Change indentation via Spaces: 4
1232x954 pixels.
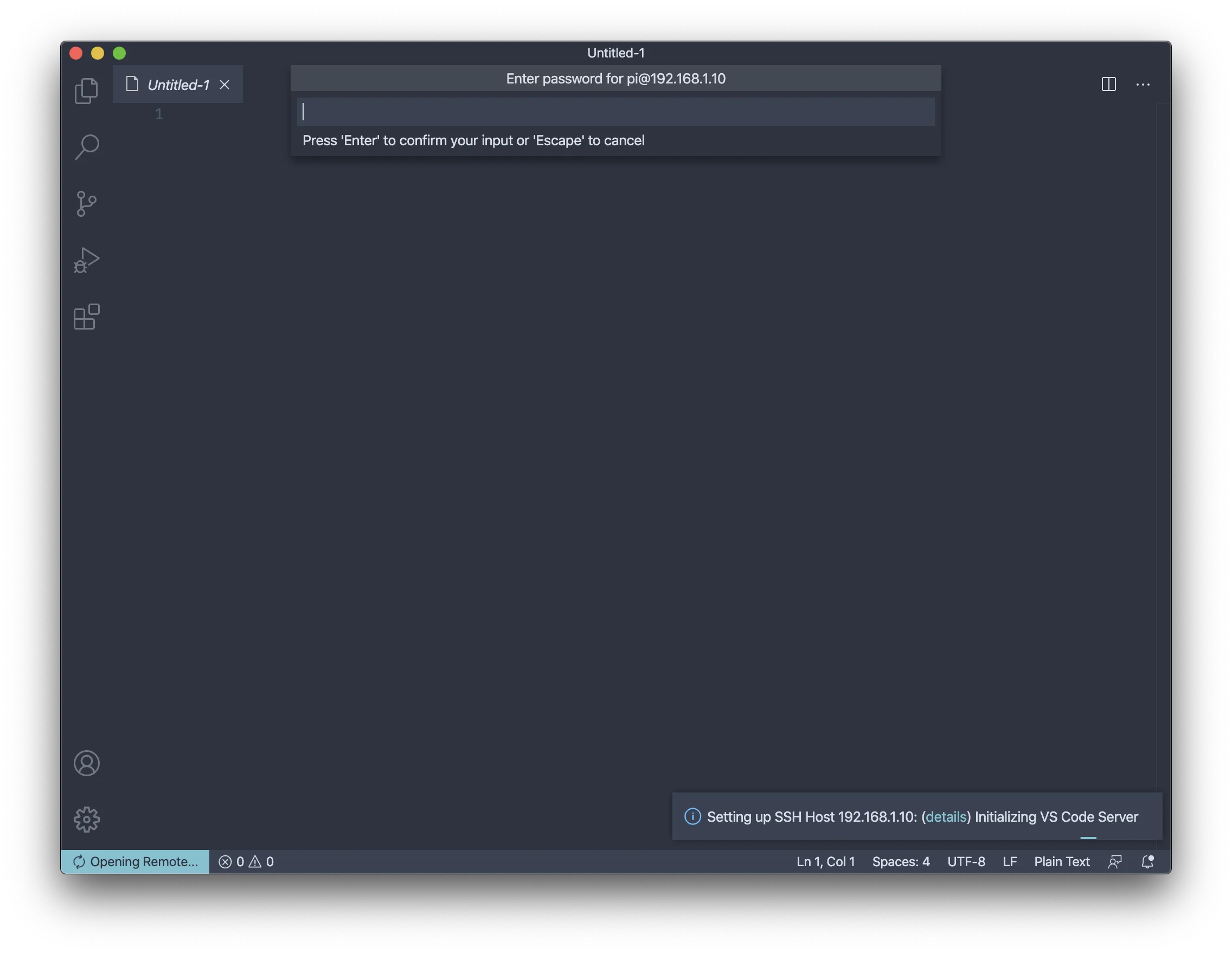[x=900, y=861]
